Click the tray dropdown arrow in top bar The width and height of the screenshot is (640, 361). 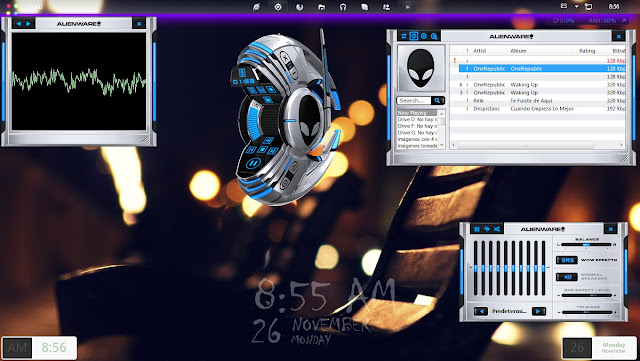tap(576, 7)
